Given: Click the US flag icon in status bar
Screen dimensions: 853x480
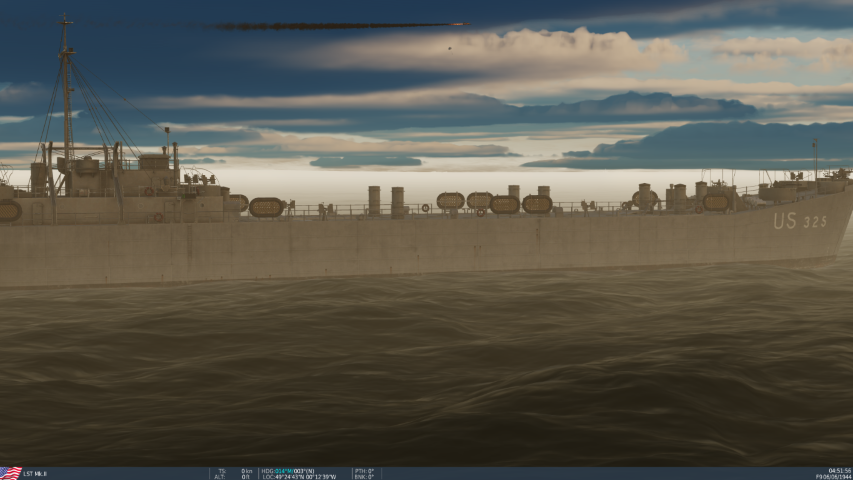Looking at the screenshot, I should (x=10, y=473).
